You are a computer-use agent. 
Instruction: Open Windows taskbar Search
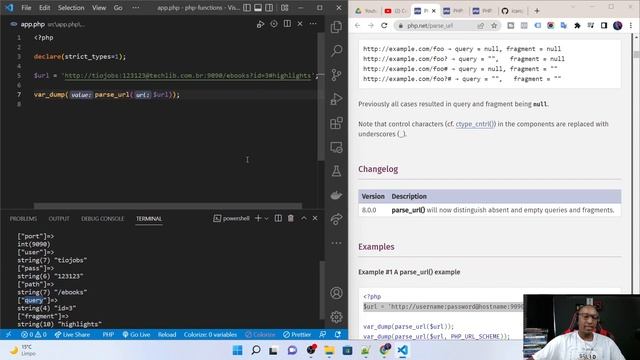[256, 350]
